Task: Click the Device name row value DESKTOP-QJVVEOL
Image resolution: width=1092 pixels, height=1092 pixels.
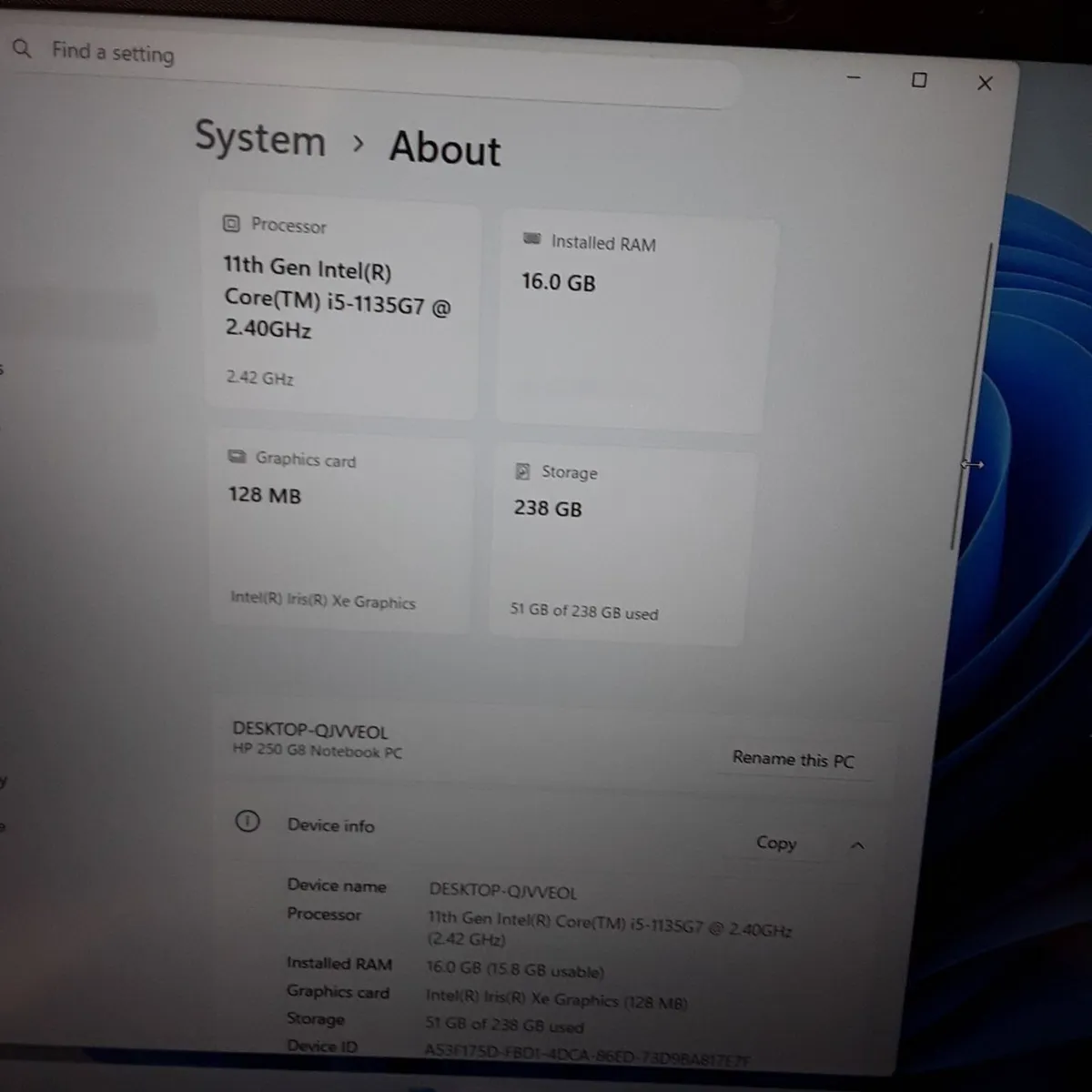Action: pos(502,892)
